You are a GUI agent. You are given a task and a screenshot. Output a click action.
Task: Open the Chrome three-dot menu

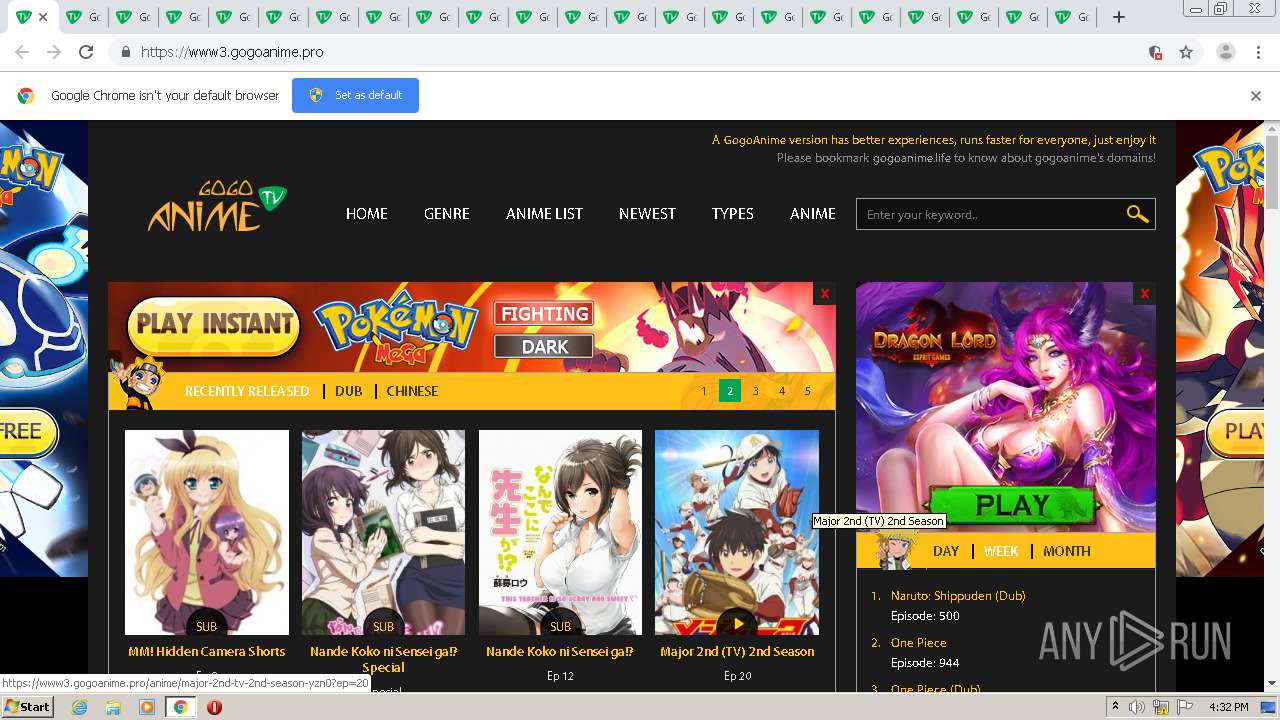[1256, 52]
